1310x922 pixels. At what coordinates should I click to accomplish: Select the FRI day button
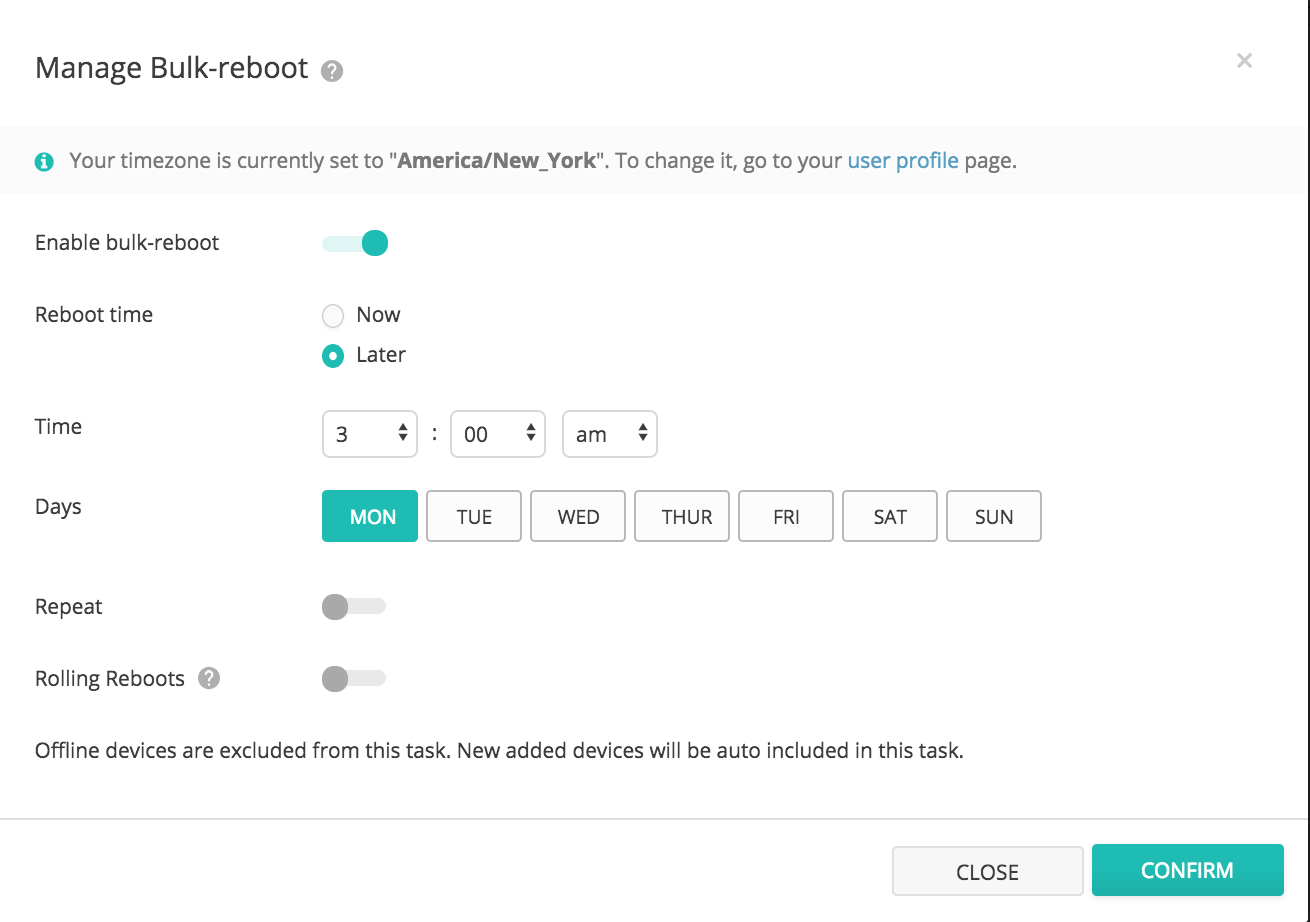pos(786,516)
